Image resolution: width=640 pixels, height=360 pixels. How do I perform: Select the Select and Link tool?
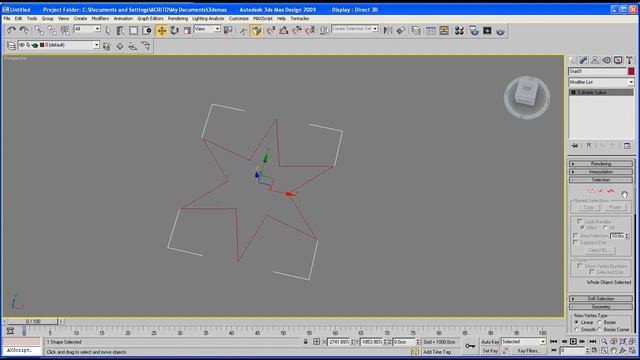coord(39,30)
